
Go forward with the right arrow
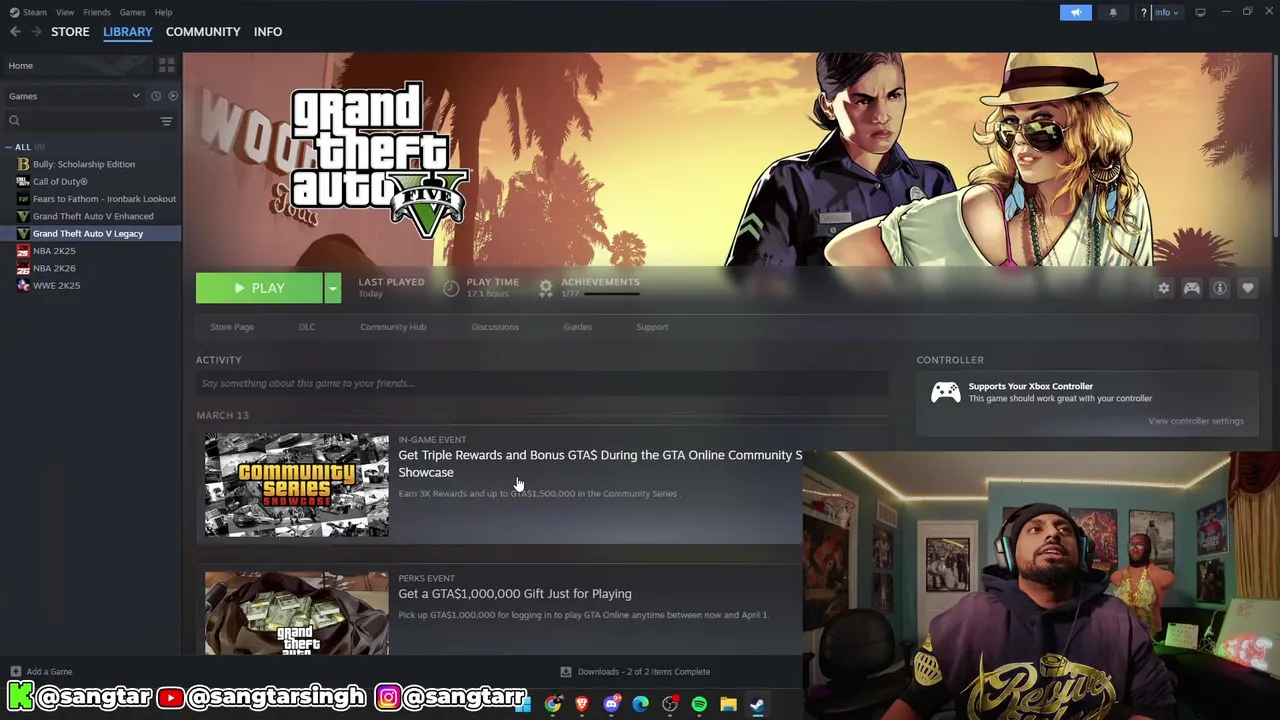click(36, 32)
